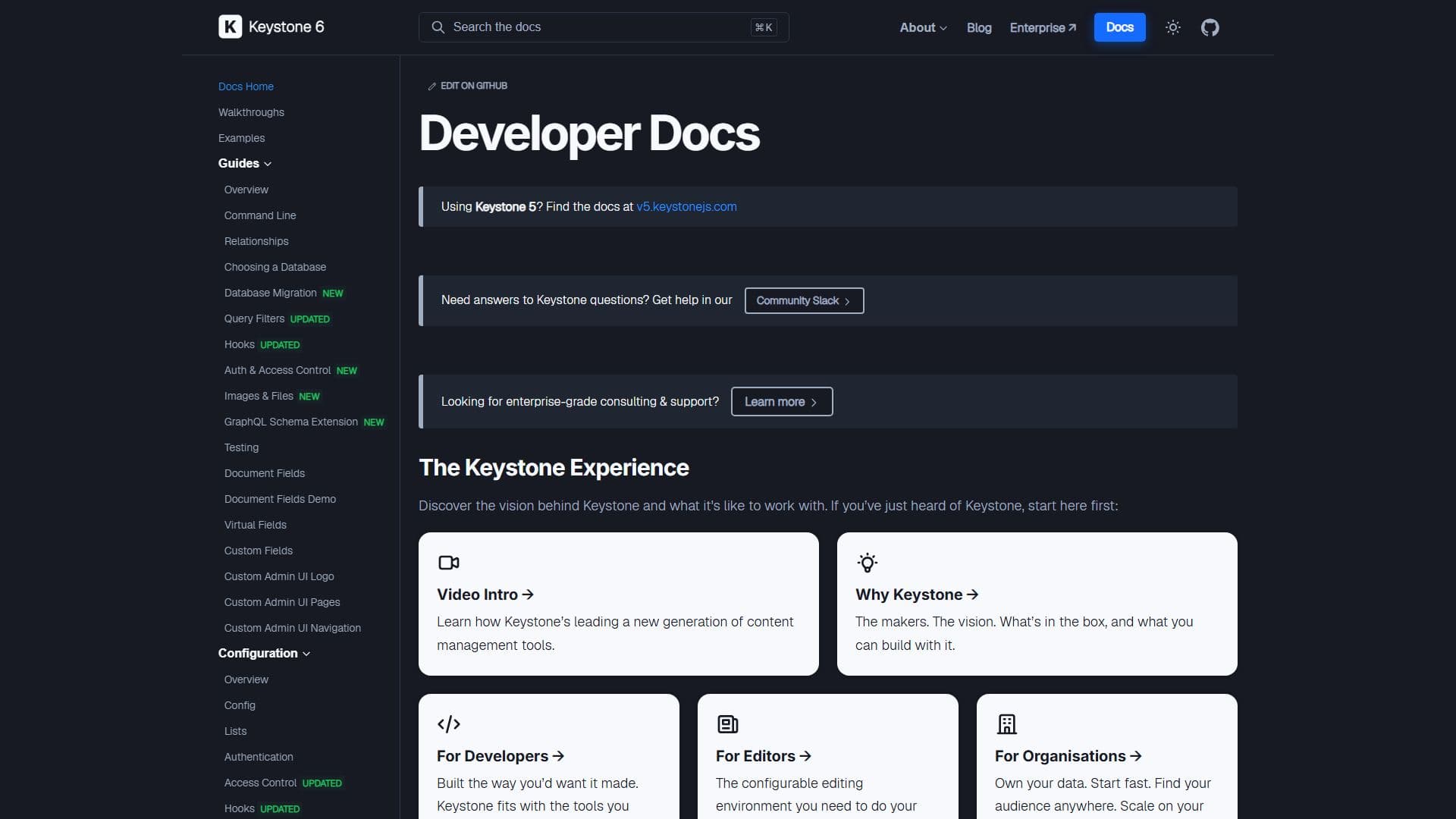The height and width of the screenshot is (819, 1456).
Task: Open the Config page under Configuration
Action: (240, 705)
